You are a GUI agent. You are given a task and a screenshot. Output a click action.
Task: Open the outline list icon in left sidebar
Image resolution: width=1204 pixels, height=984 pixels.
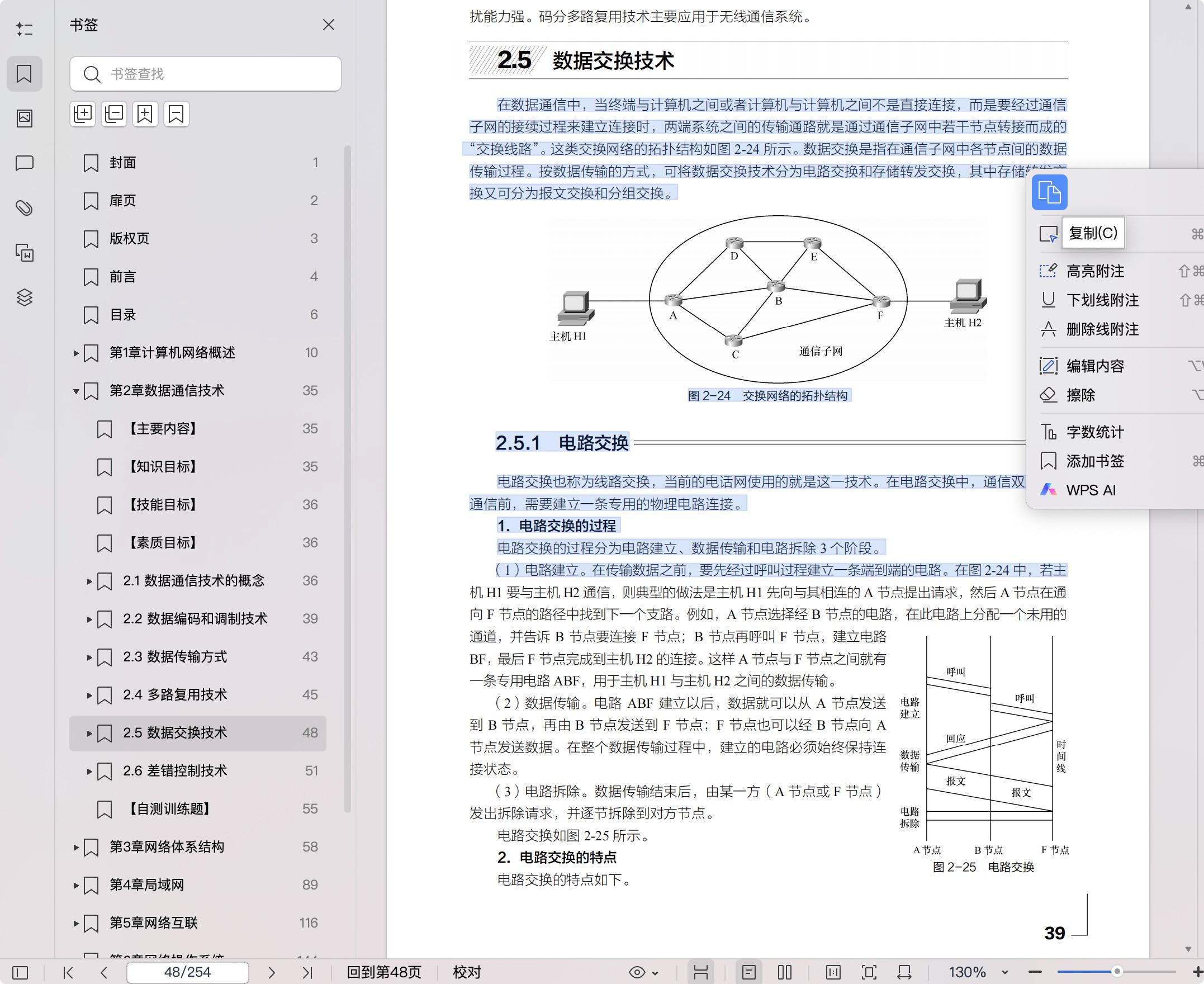(25, 29)
